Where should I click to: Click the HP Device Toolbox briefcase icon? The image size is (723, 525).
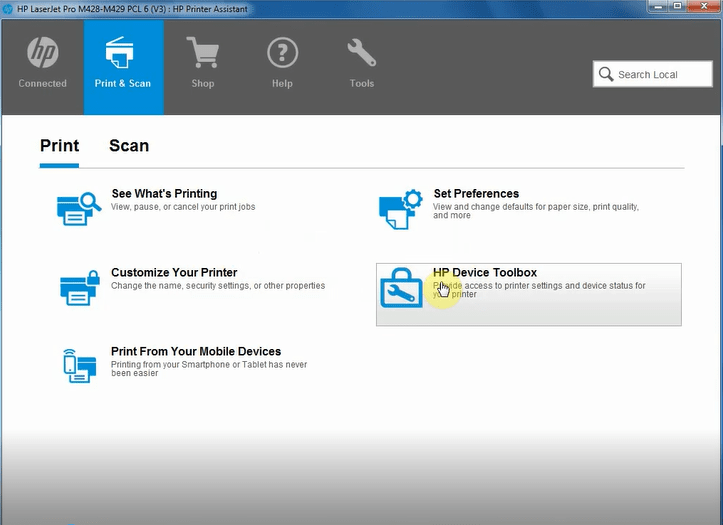coord(402,288)
